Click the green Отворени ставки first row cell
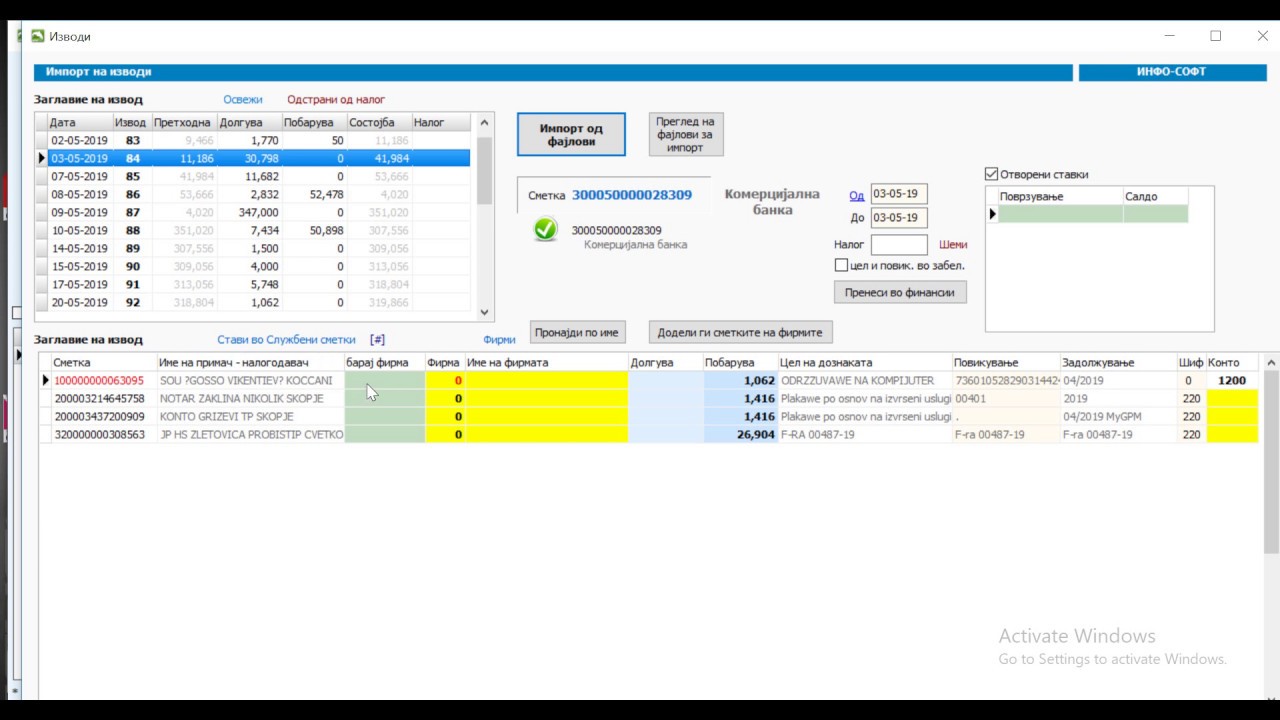The image size is (1280, 720). pos(1060,214)
